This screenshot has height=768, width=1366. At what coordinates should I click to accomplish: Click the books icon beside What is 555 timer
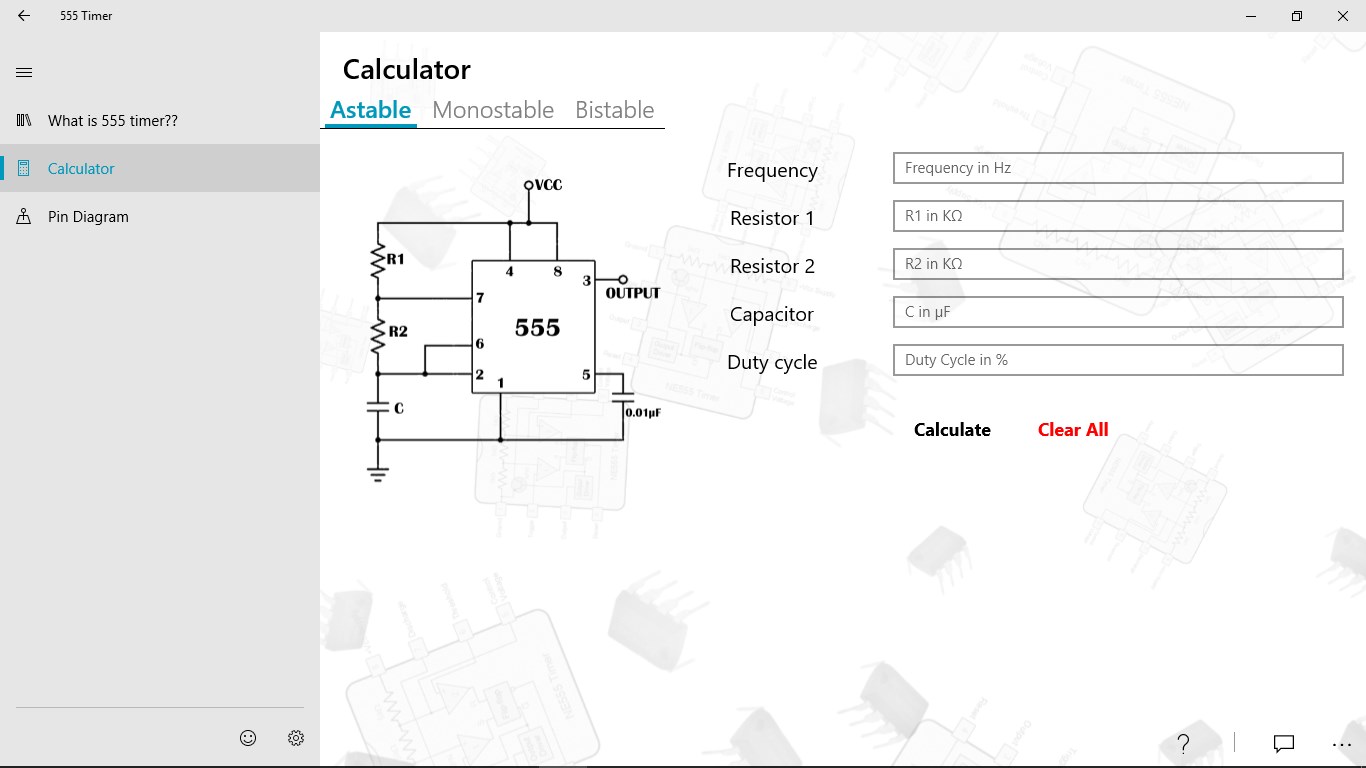[x=24, y=120]
